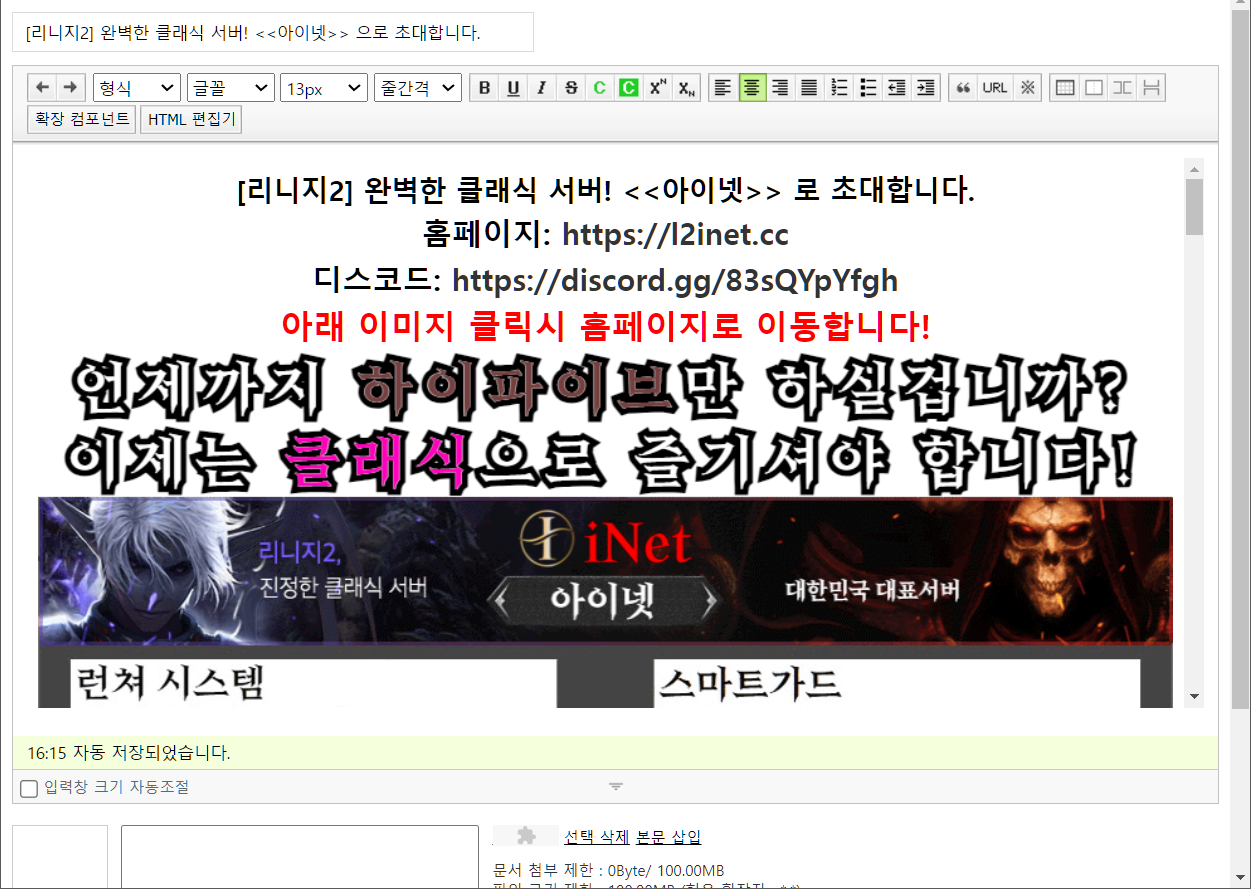Click the 스마트가드 heading in banner

click(750, 684)
